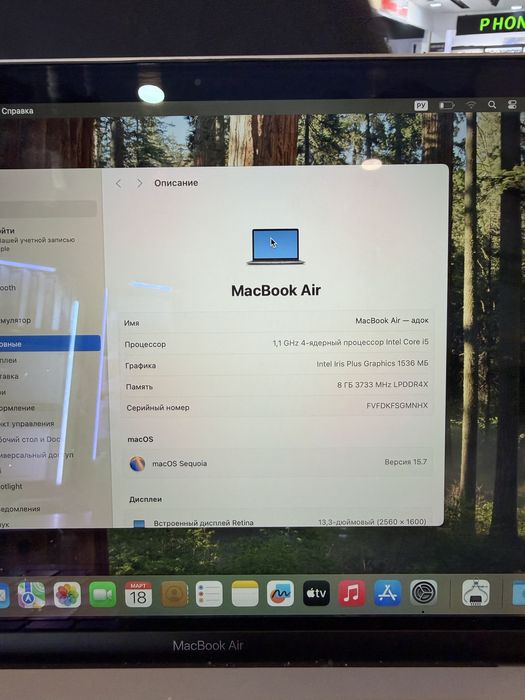Click the РУ input source indicator
This screenshot has width=525, height=700.
point(421,106)
